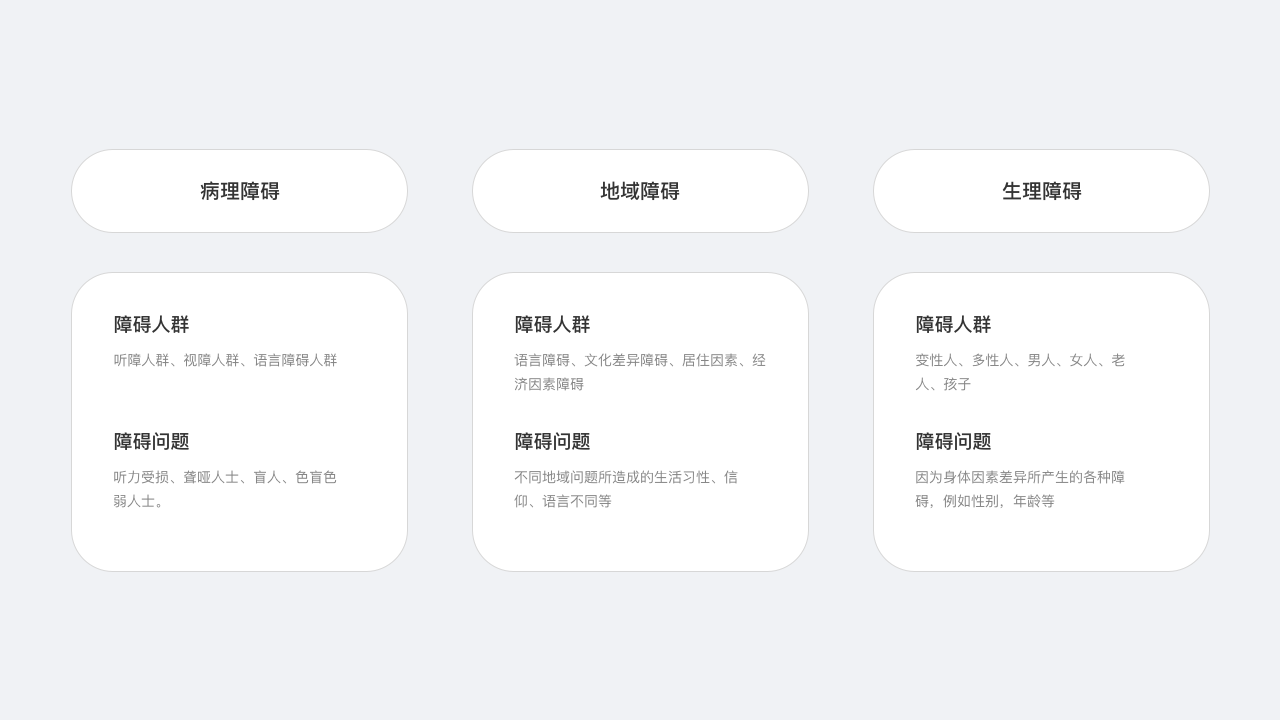The image size is (1280, 720).
Task: Click the line 碍，例如性别，年龄等 in the right card
Action: tap(985, 501)
